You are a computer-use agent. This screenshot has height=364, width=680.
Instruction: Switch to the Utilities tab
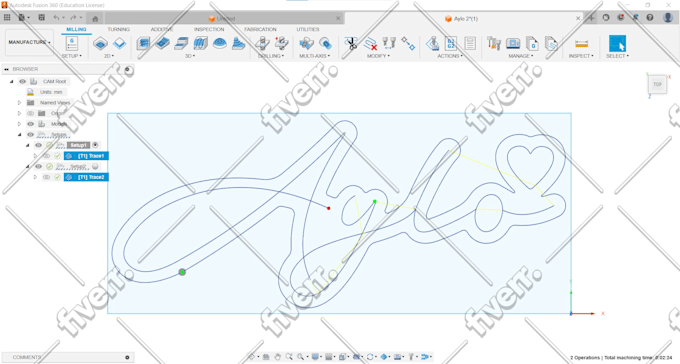(x=307, y=29)
